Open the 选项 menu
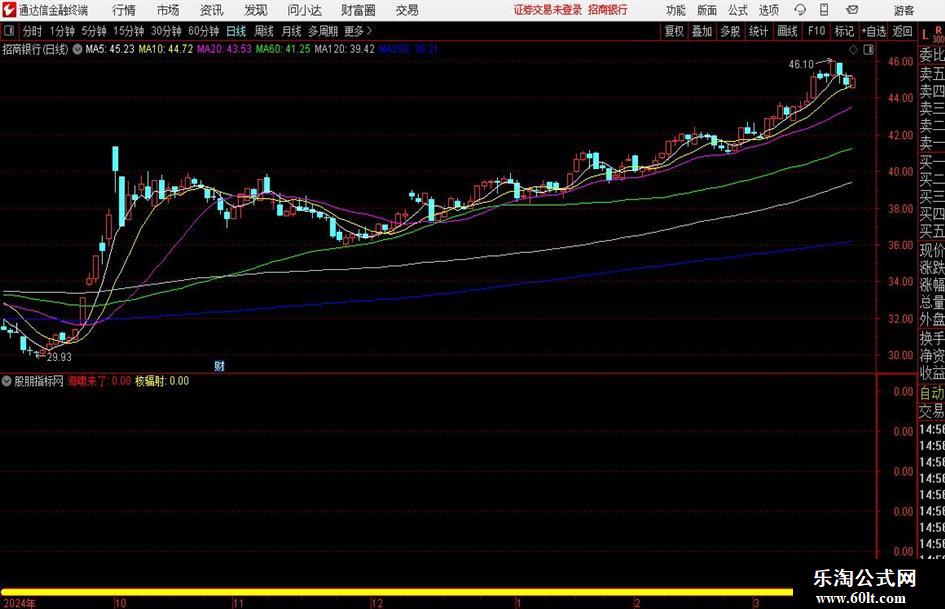This screenshot has height=609, width=945. tap(768, 10)
